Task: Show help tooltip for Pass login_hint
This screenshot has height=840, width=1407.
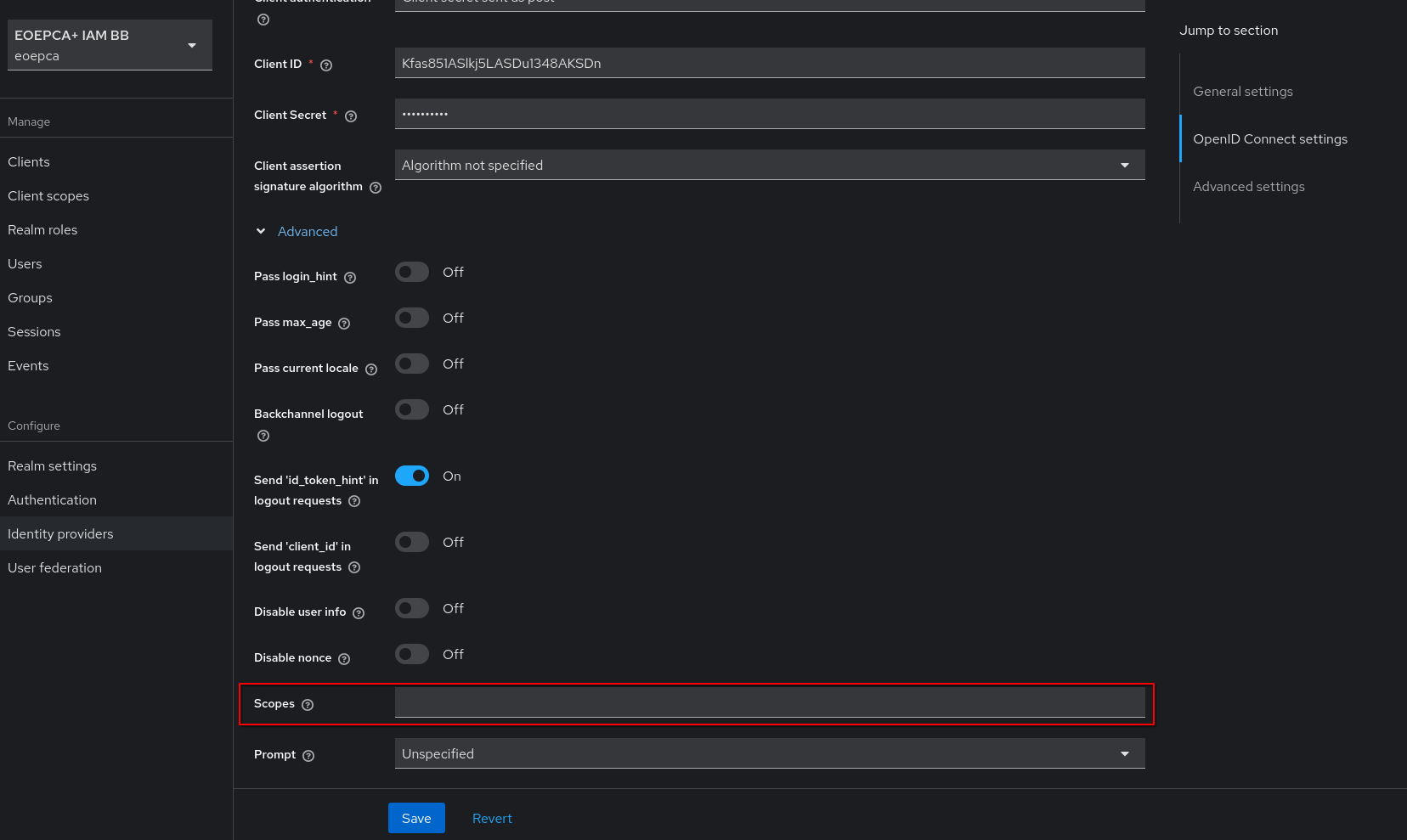Action: pyautogui.click(x=350, y=278)
